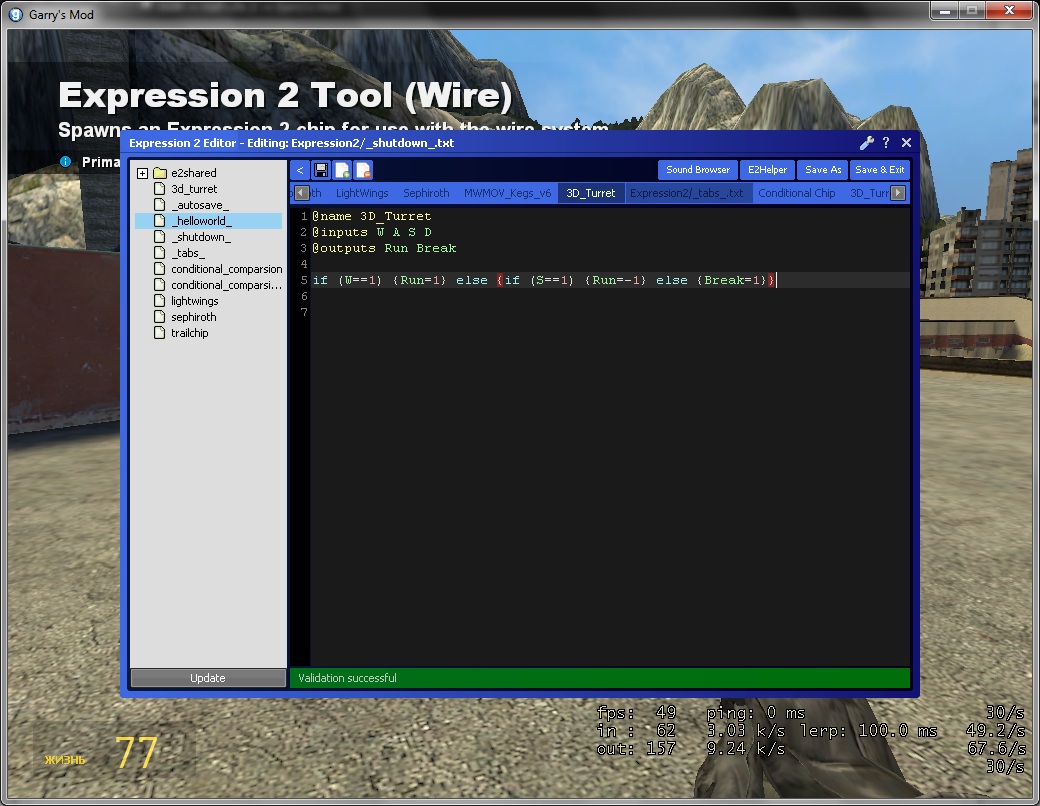Open the truncated conditional_comparsi… file

coord(226,285)
